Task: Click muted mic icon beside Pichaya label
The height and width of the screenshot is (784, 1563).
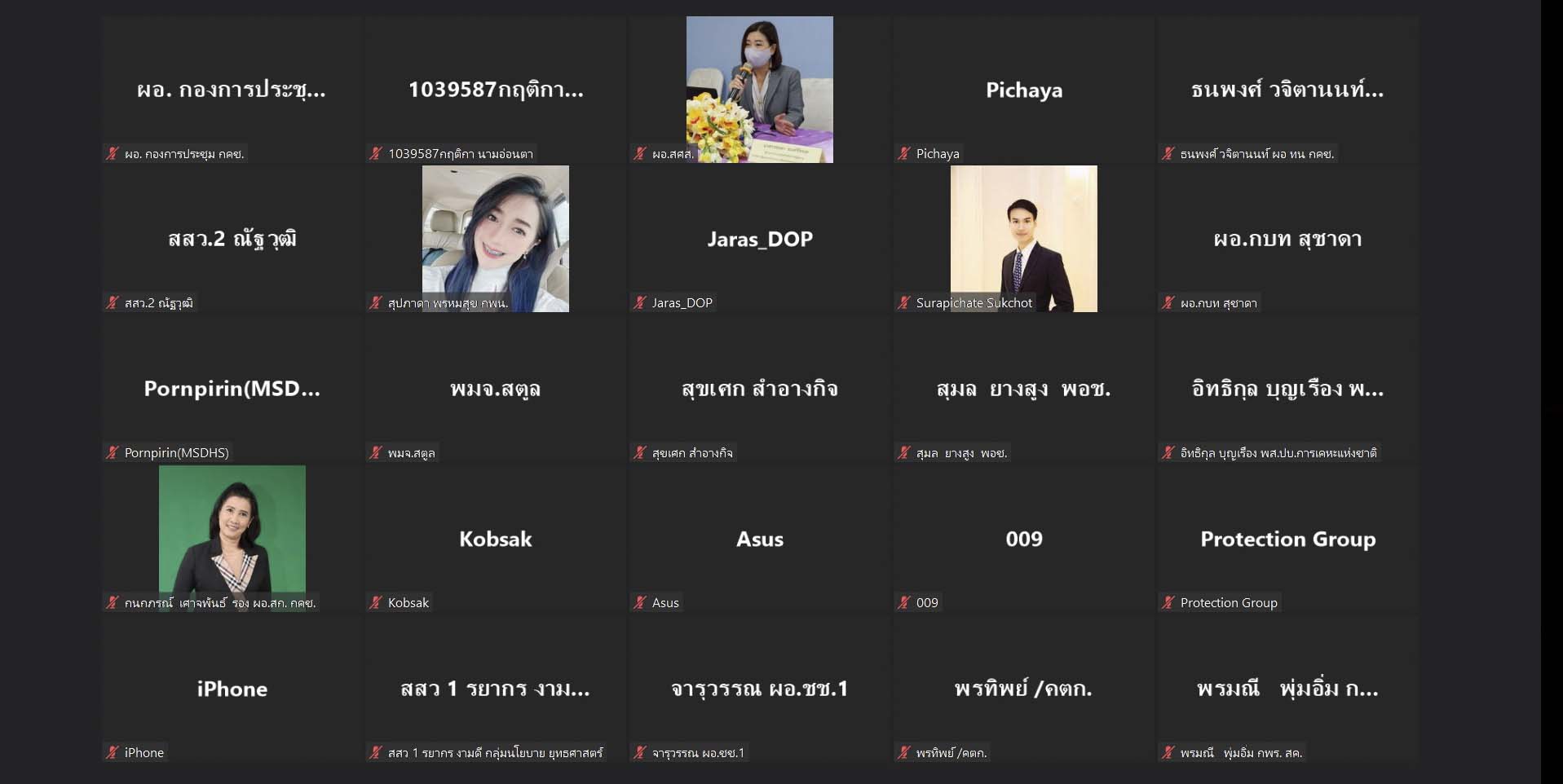Action: tap(903, 153)
